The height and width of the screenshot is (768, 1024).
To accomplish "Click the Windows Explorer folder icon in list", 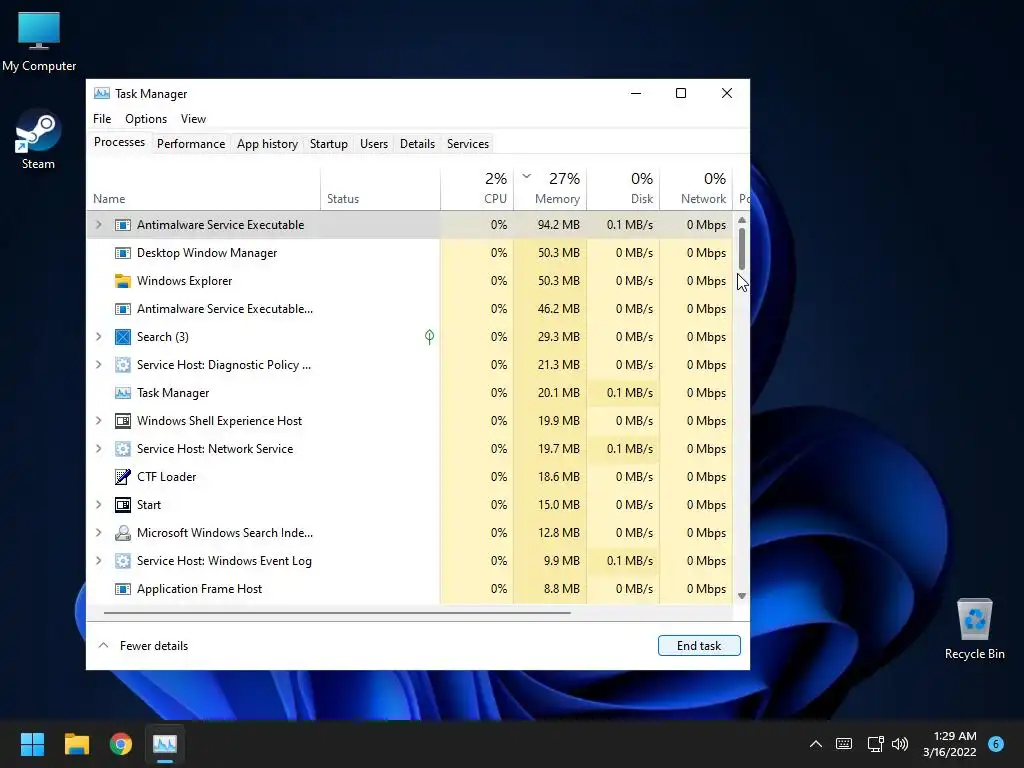I will [123, 281].
